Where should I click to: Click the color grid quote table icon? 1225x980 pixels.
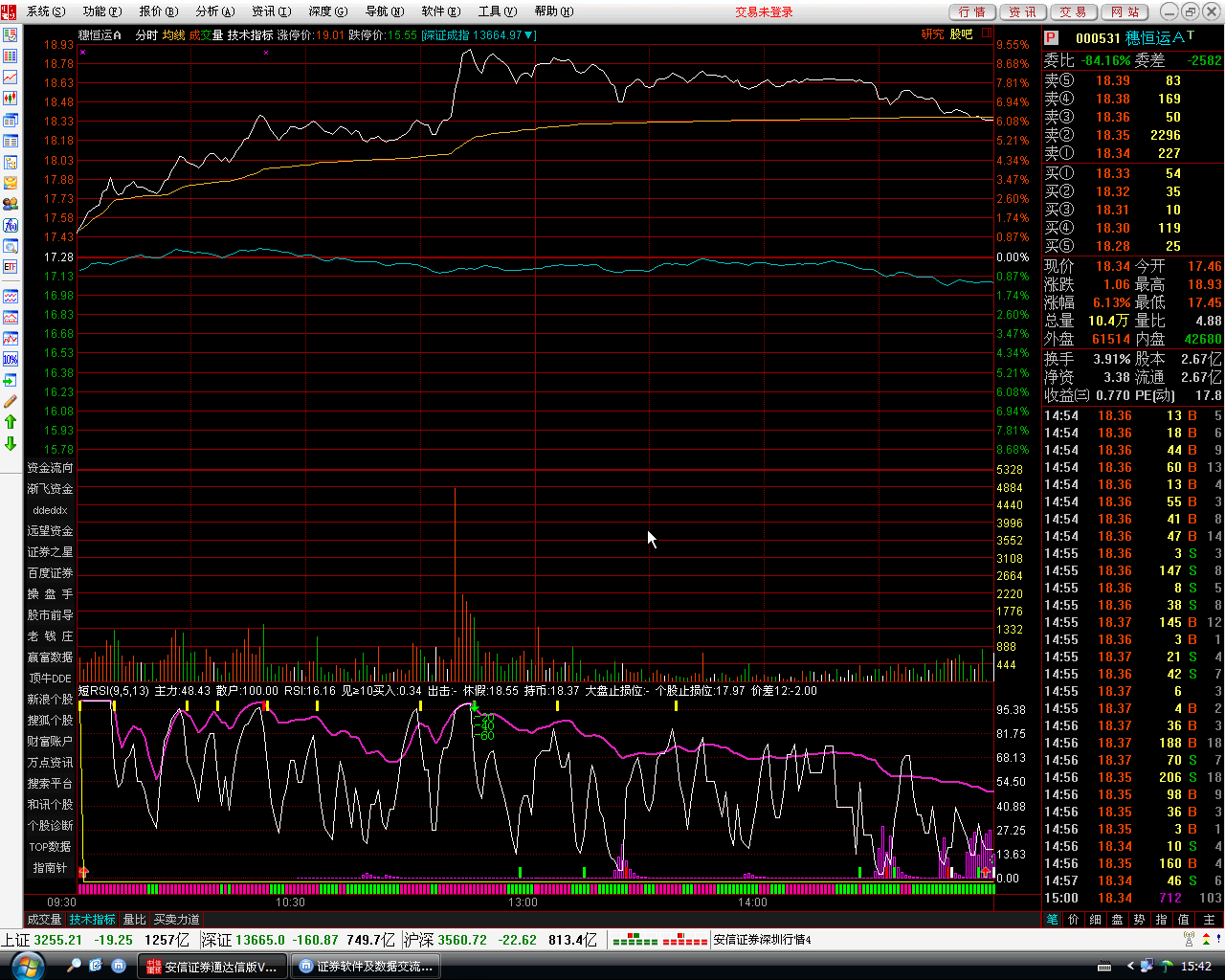11,56
